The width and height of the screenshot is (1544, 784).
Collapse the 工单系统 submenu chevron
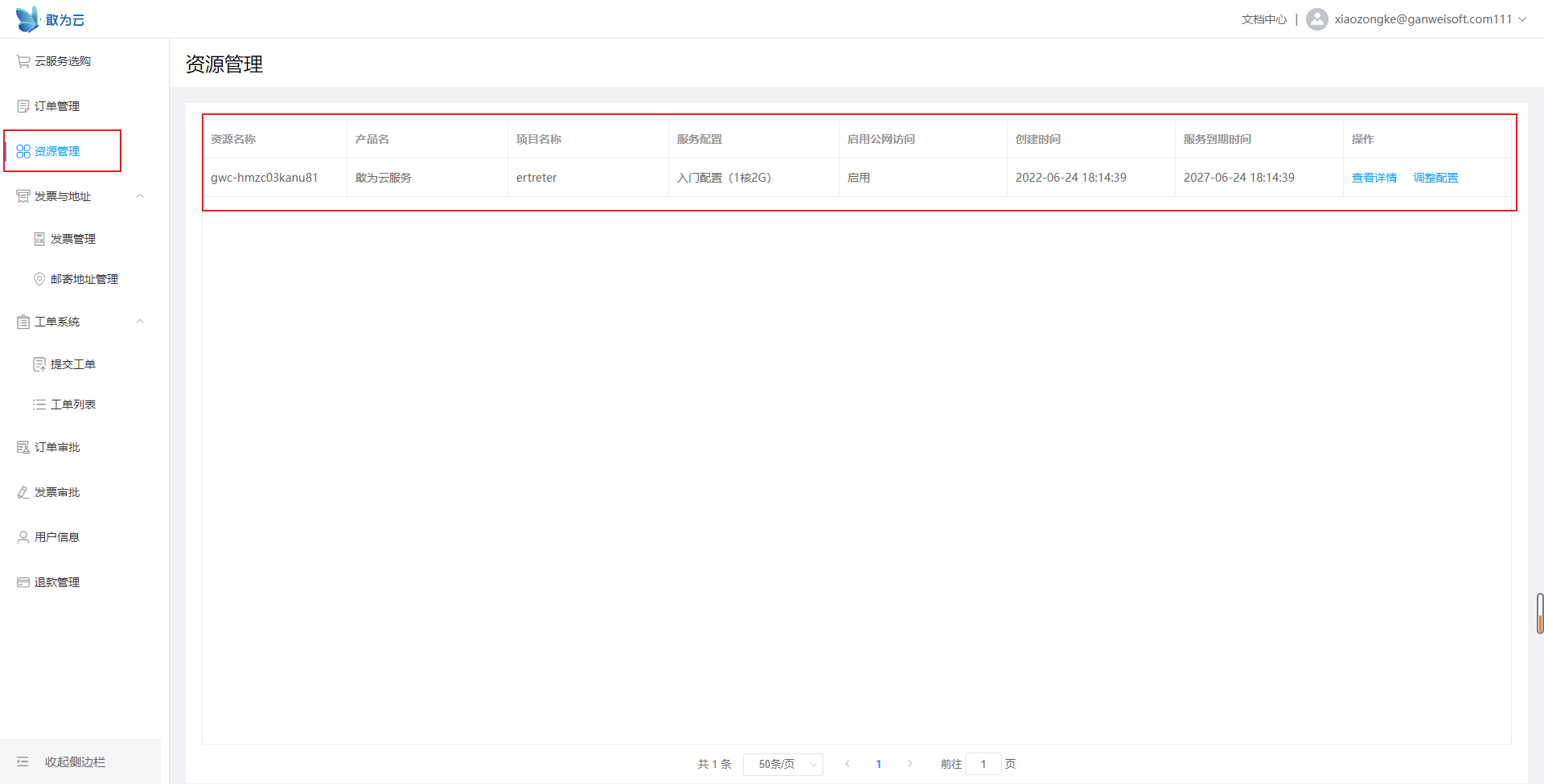pos(140,322)
